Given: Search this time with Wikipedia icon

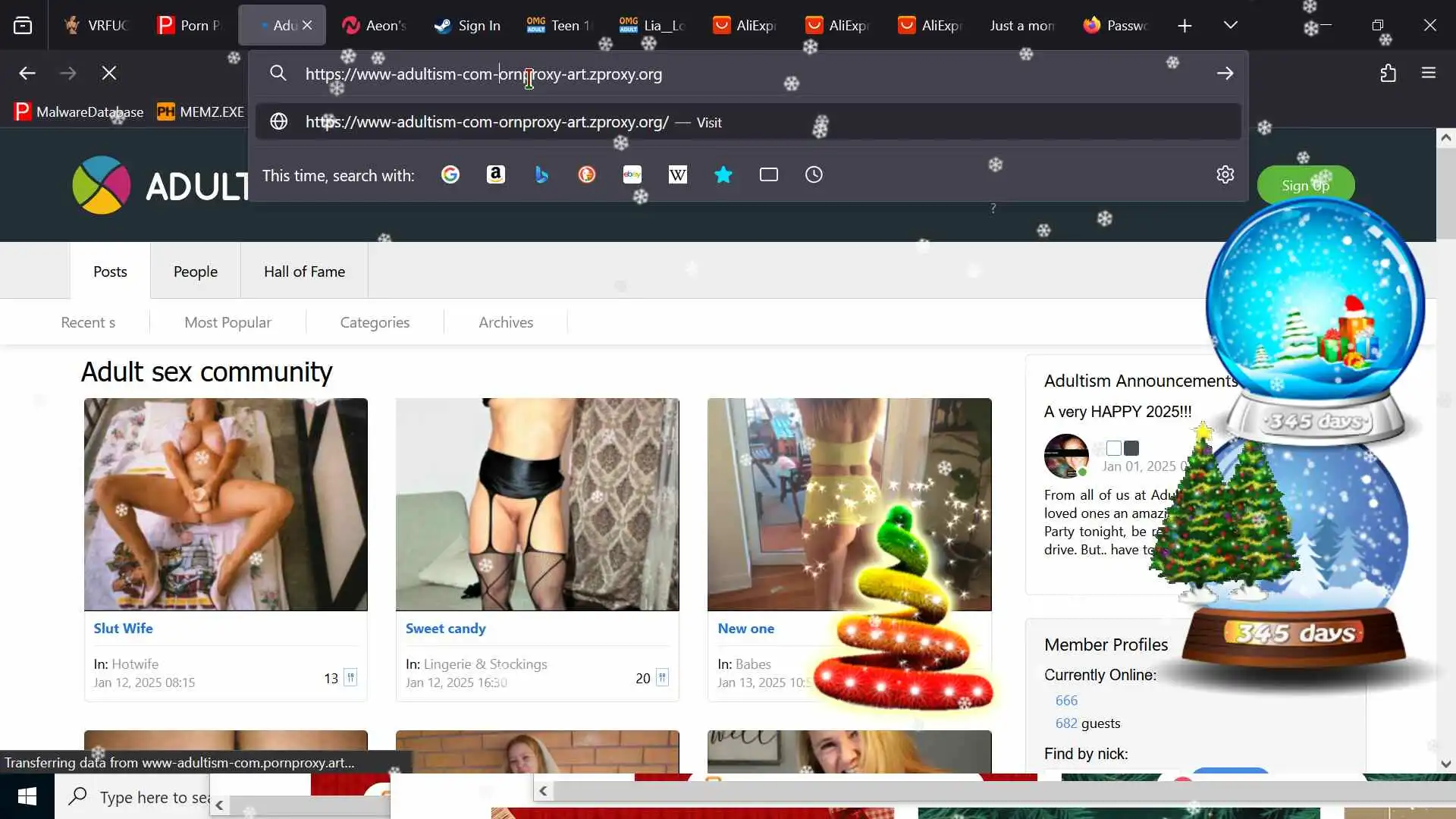Looking at the screenshot, I should [678, 175].
